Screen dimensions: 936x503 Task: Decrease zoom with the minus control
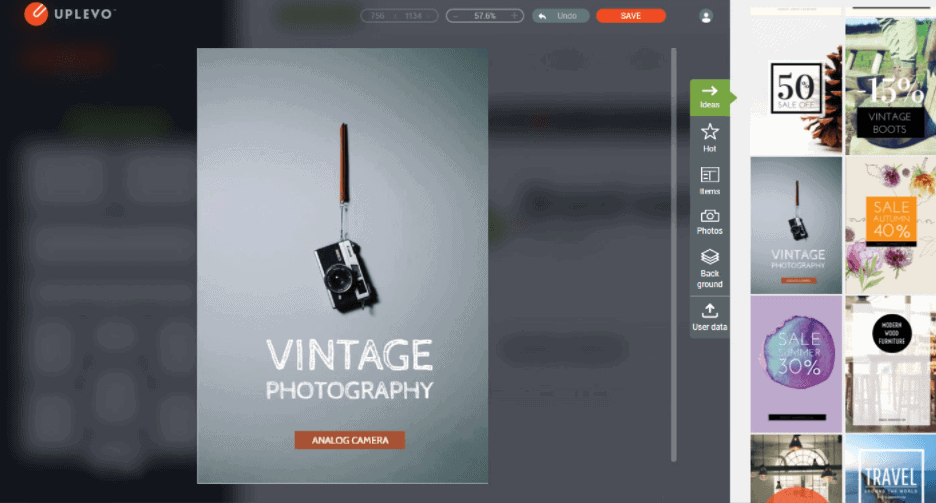point(455,16)
